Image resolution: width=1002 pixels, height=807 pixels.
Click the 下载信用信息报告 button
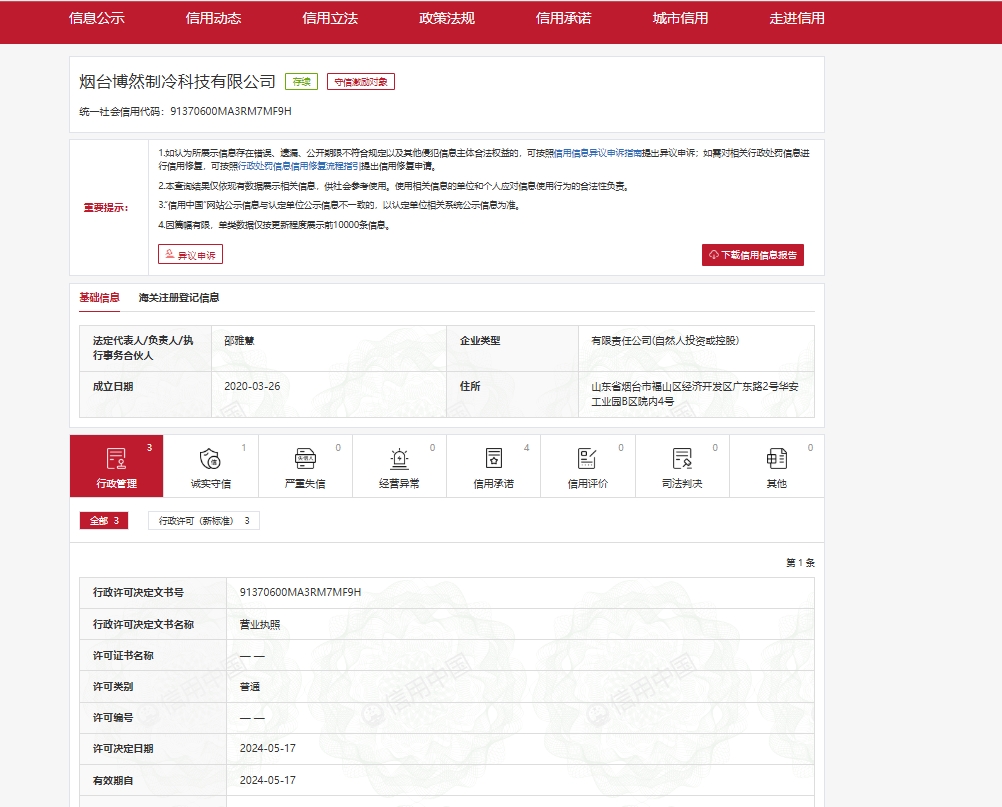pyautogui.click(x=753, y=255)
